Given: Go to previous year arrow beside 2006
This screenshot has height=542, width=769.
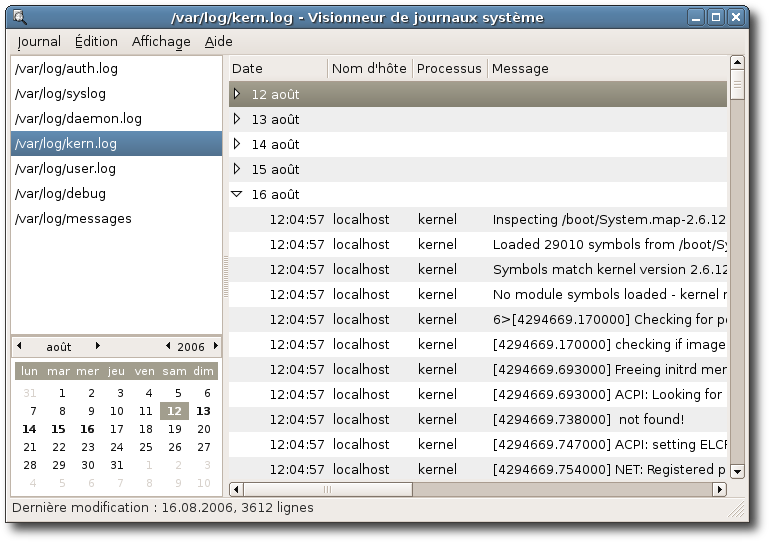Looking at the screenshot, I should tap(167, 346).
